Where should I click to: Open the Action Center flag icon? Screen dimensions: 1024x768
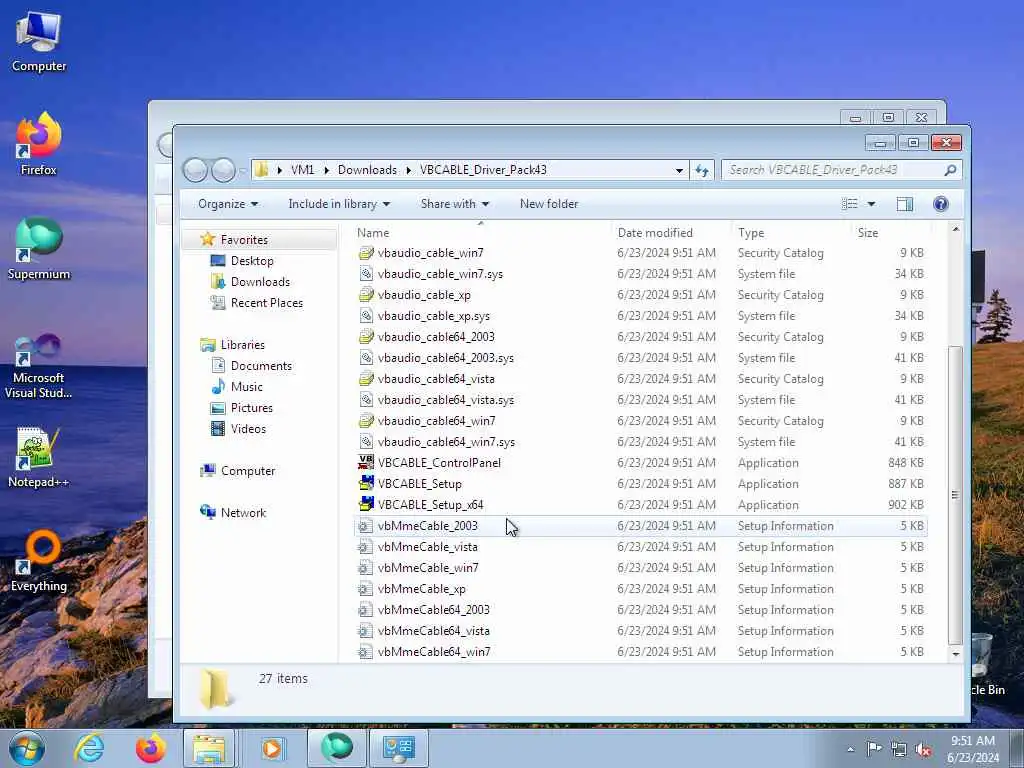pos(874,748)
